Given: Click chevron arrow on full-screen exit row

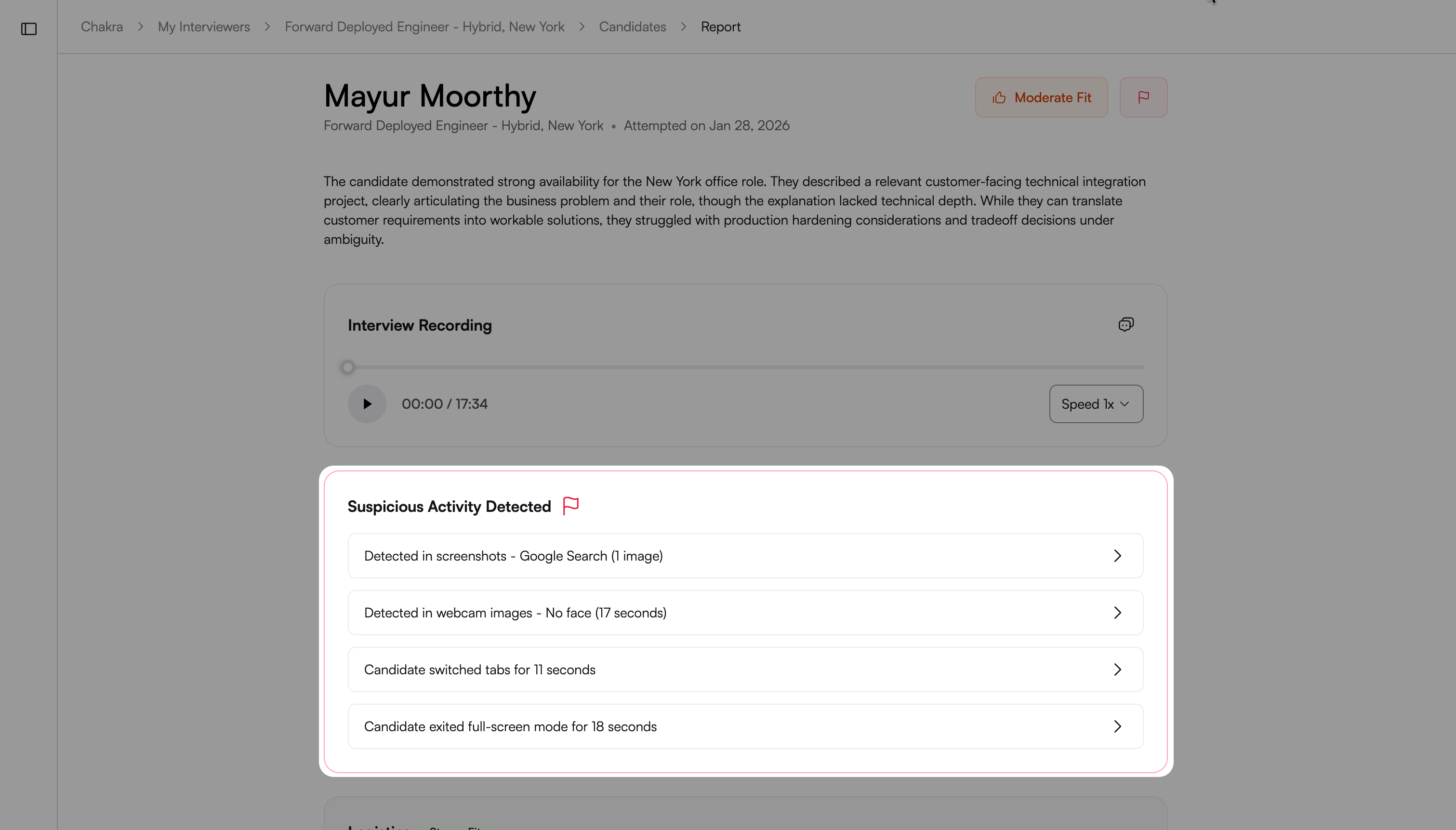Looking at the screenshot, I should tap(1117, 726).
